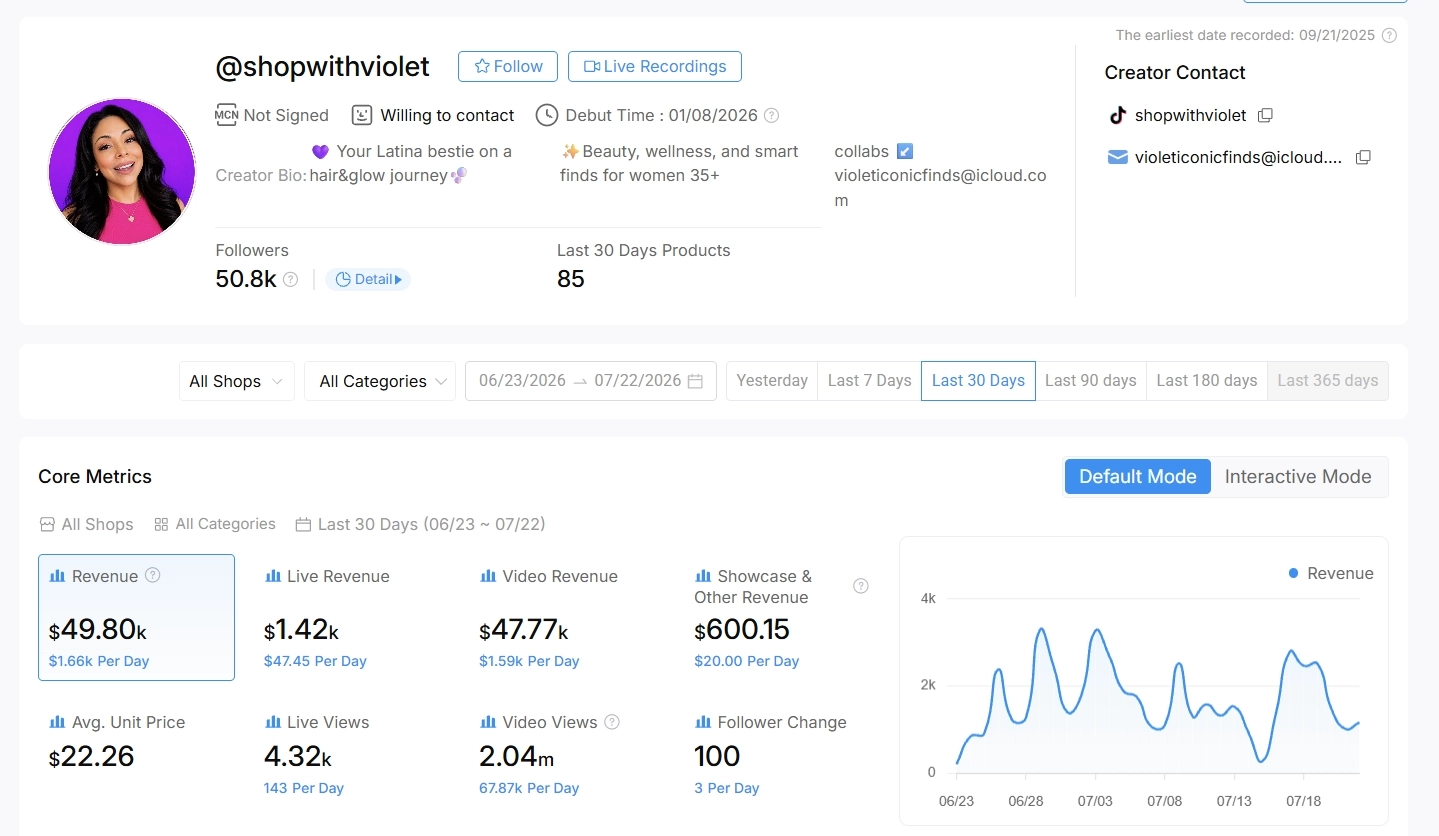Click the Video Views info icon
This screenshot has height=836, width=1439.
point(612,722)
